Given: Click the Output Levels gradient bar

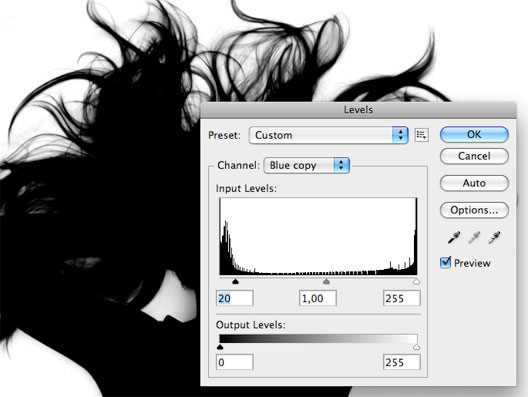Looking at the screenshot, I should (x=318, y=339).
